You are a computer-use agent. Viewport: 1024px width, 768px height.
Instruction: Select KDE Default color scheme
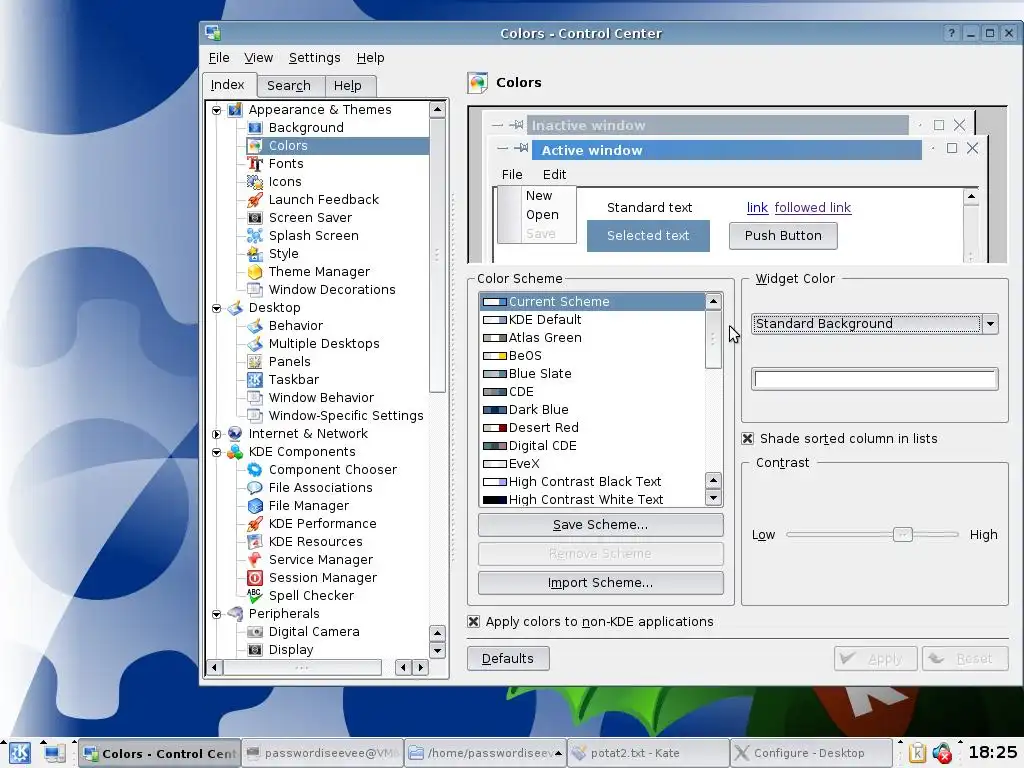(593, 319)
